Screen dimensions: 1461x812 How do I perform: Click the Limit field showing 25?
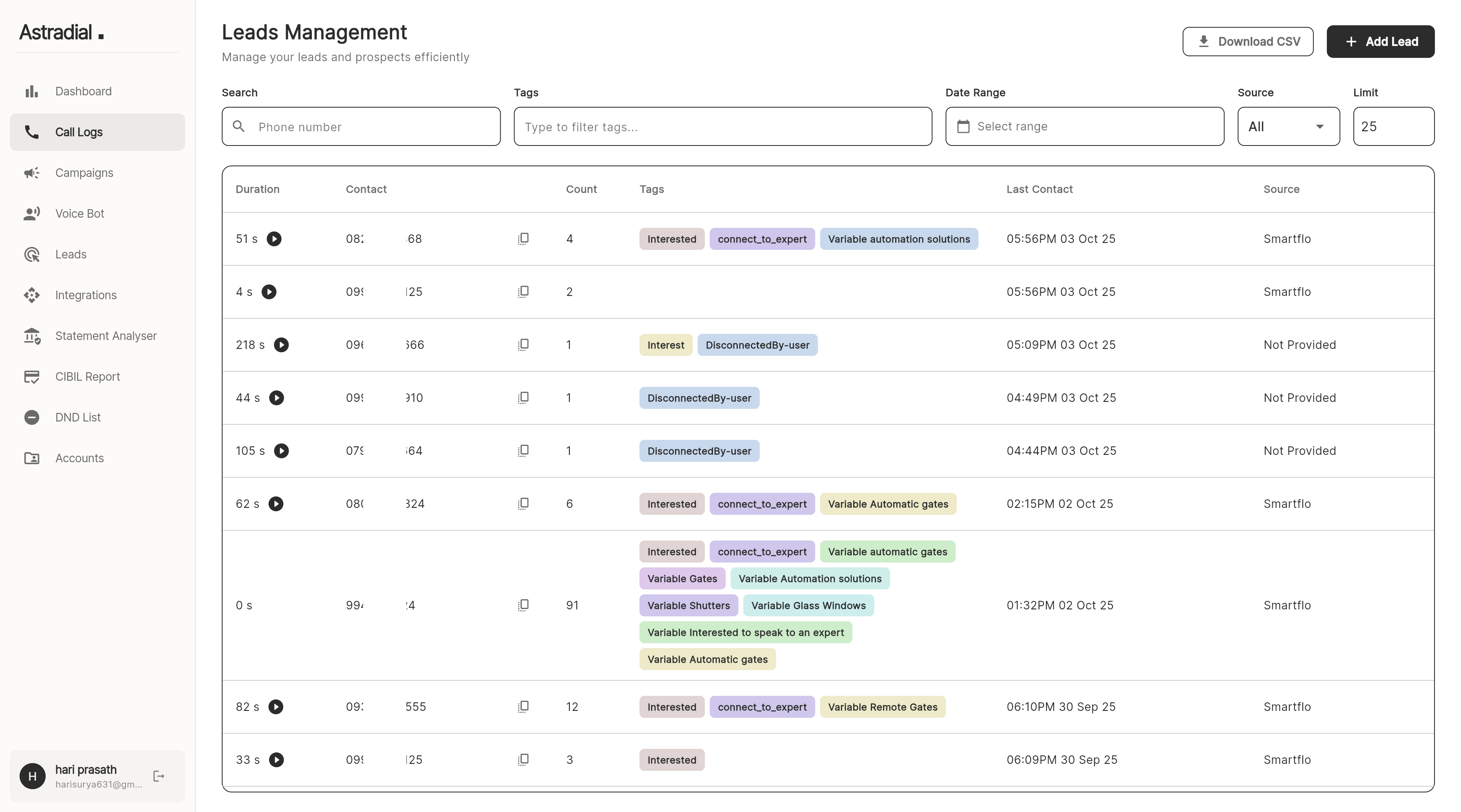1393,126
